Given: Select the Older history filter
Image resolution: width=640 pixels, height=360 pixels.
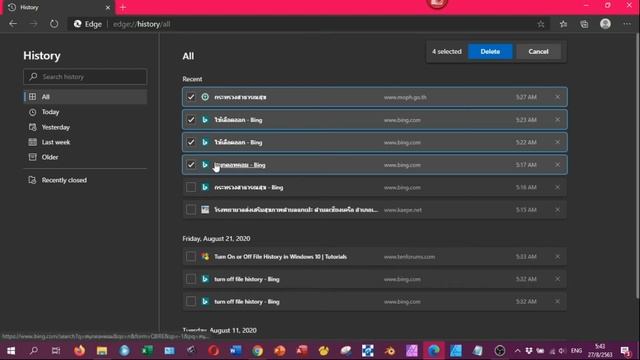Looking at the screenshot, I should pos(85,157).
